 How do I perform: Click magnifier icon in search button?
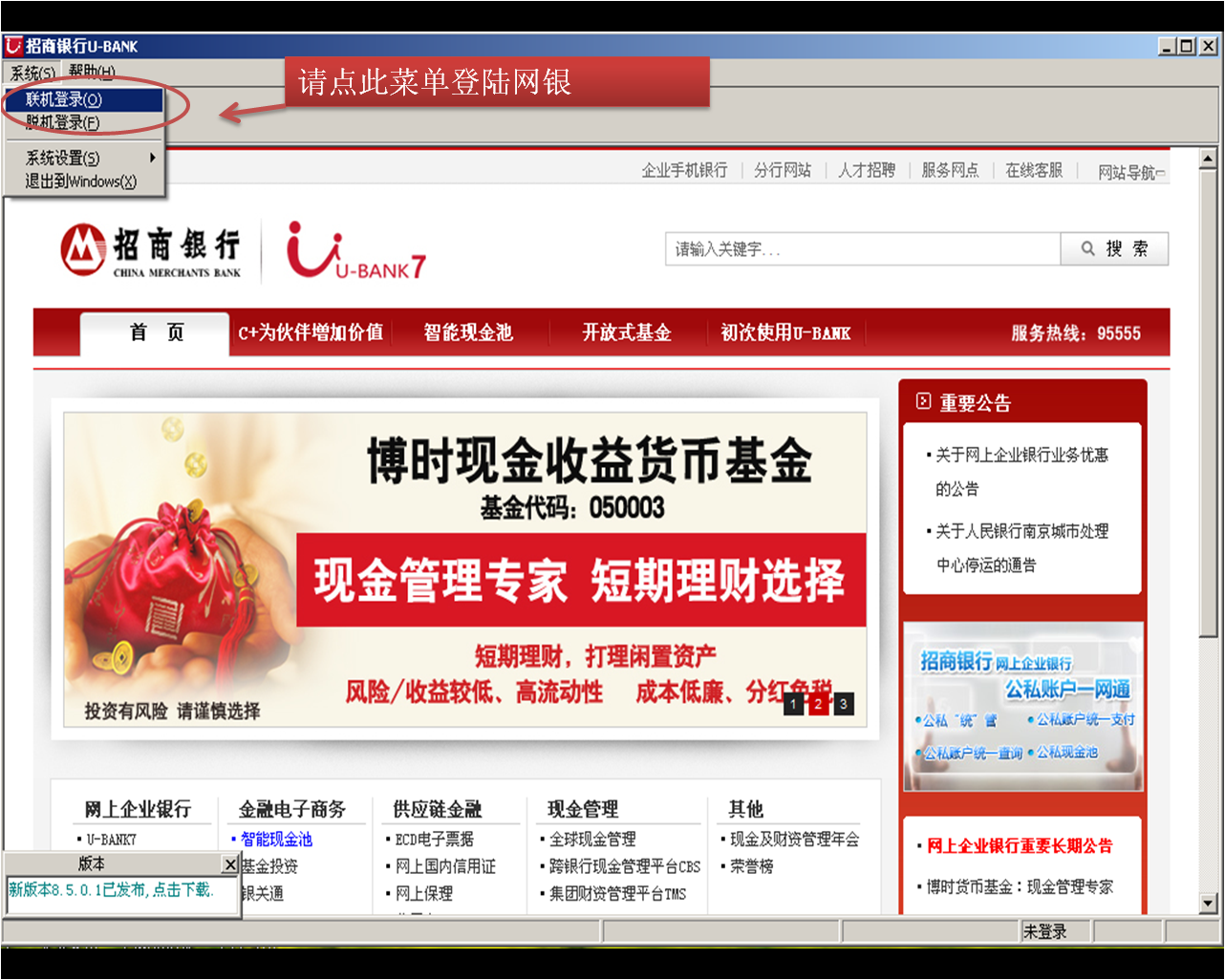tap(1087, 248)
